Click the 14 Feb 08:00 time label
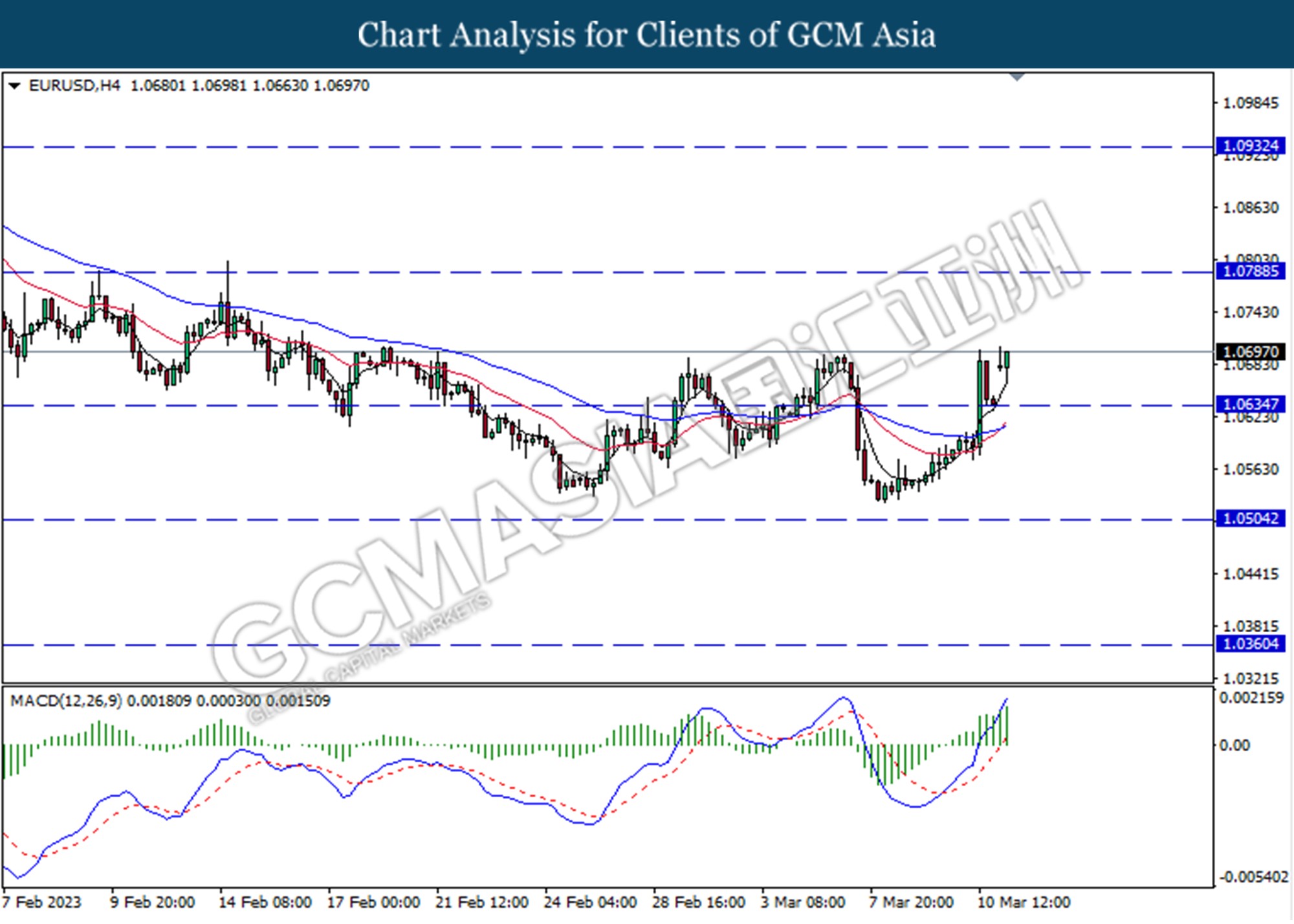 pos(265,903)
